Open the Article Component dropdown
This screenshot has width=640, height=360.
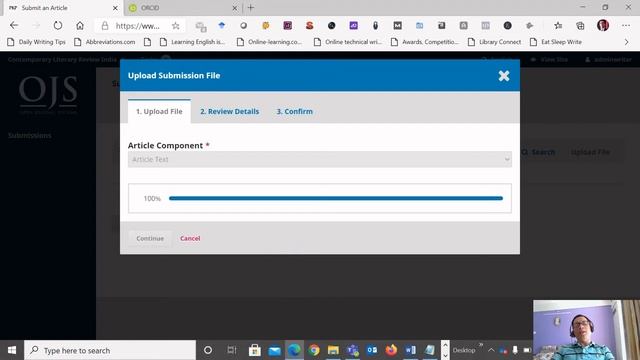[x=320, y=159]
